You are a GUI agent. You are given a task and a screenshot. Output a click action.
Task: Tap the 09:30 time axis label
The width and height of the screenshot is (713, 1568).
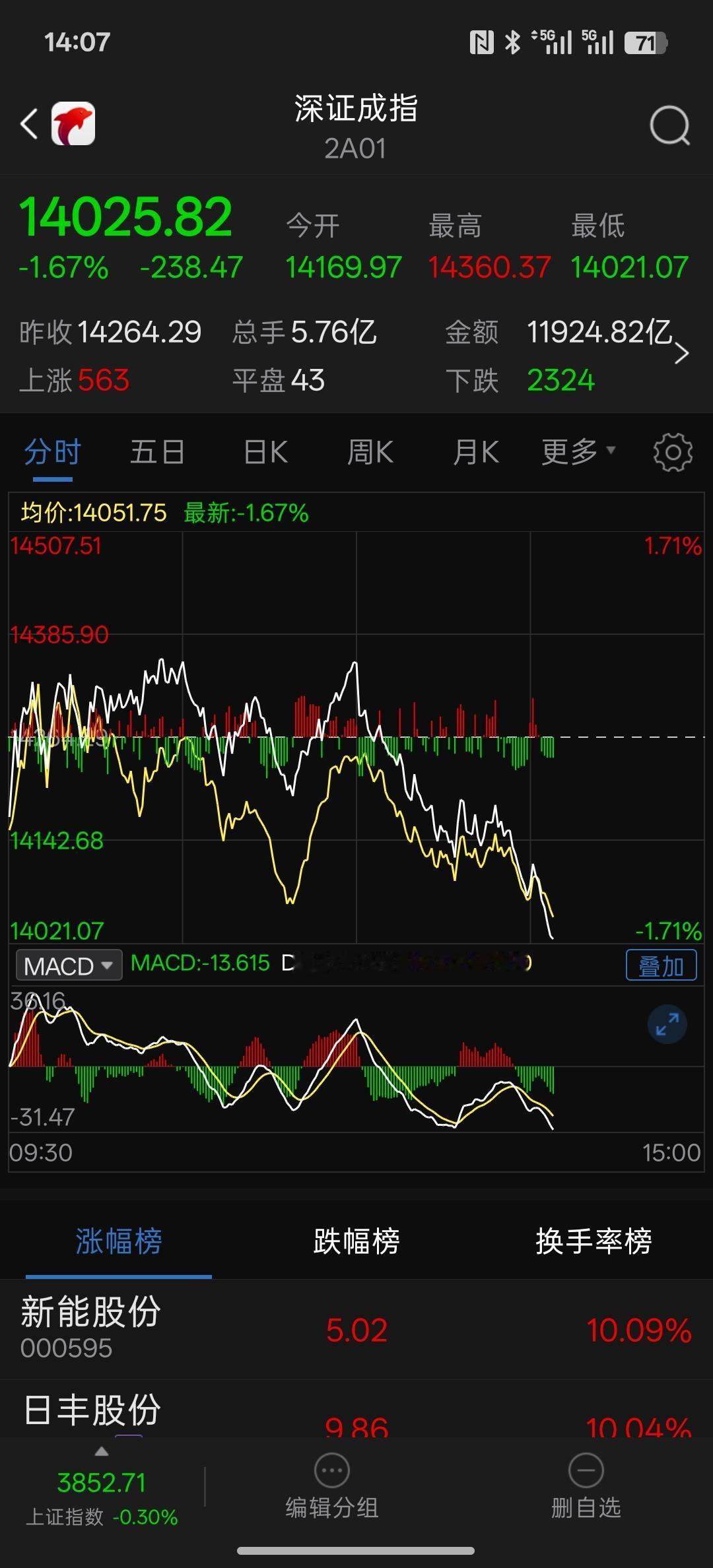click(41, 1152)
